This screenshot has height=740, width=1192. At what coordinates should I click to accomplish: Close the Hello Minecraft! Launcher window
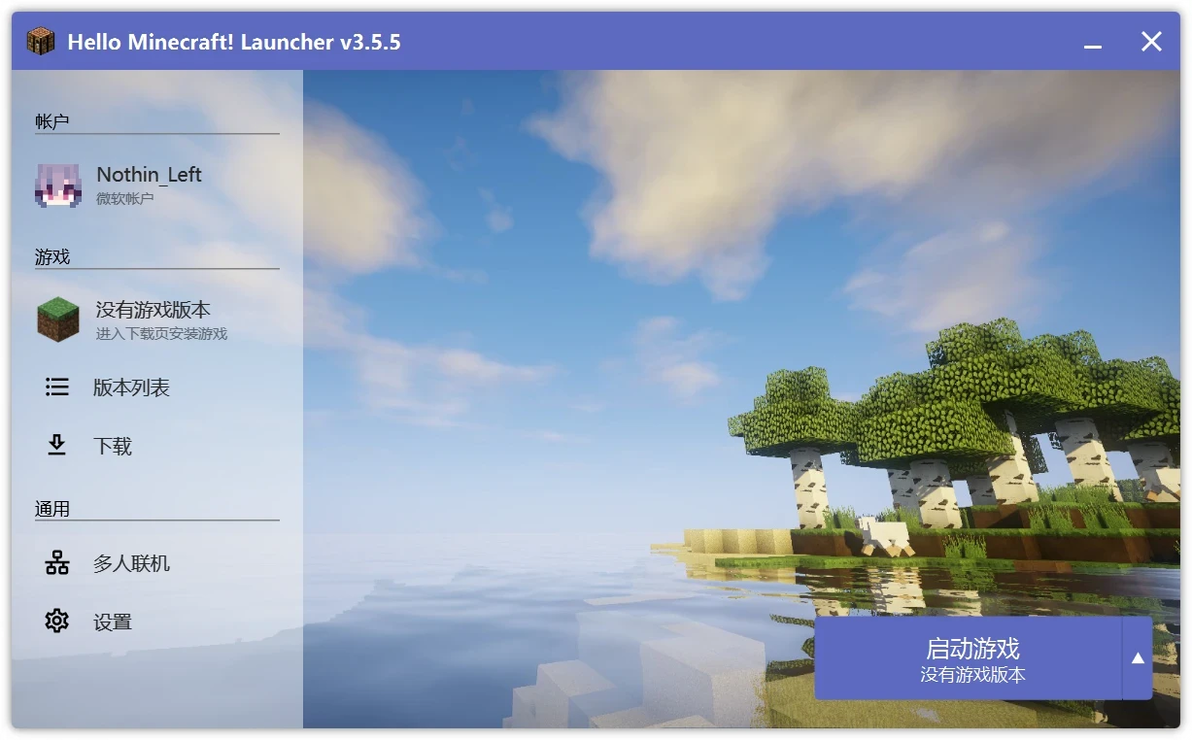[x=1152, y=41]
